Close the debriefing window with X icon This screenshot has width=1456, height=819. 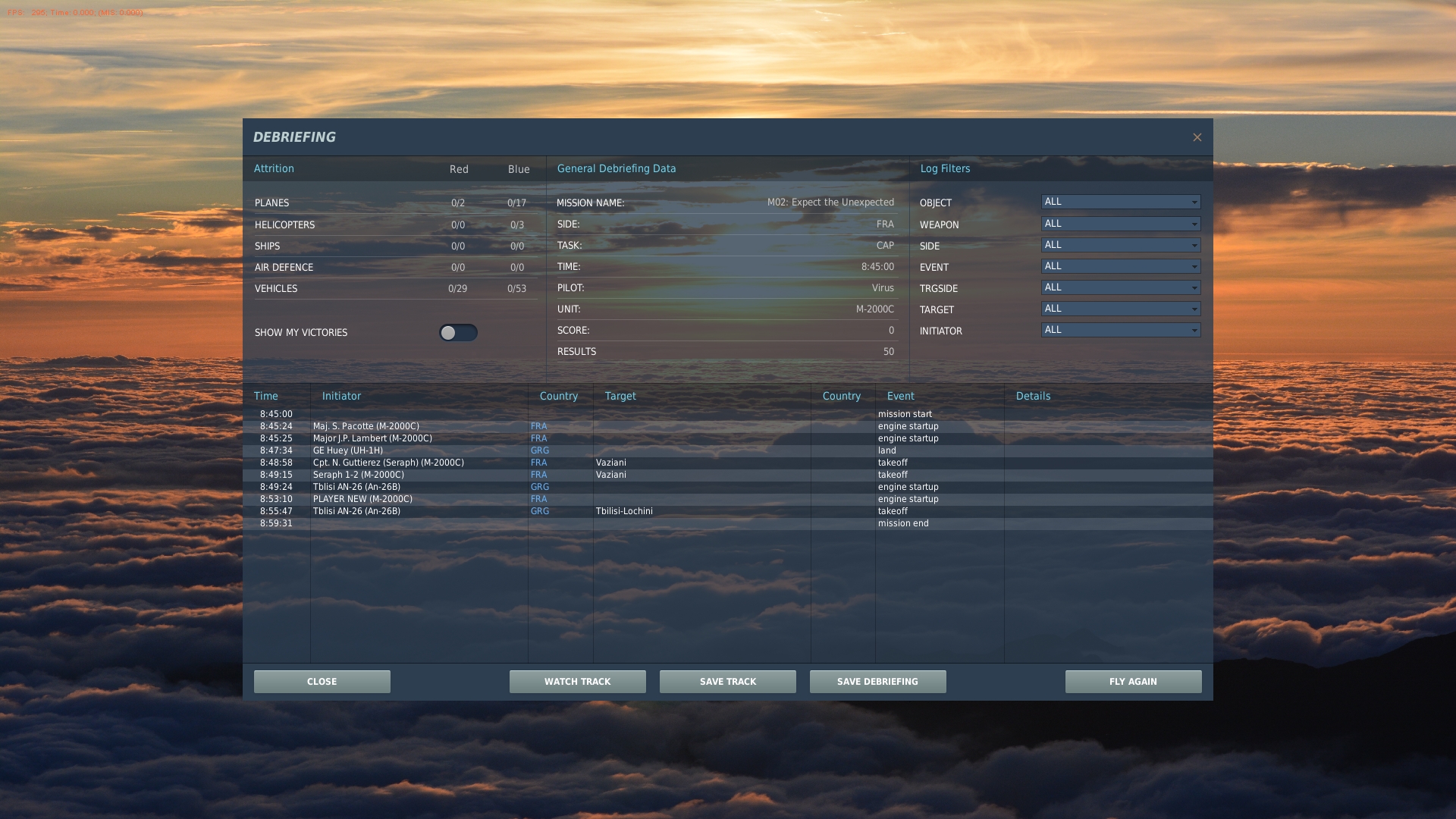point(1197,137)
